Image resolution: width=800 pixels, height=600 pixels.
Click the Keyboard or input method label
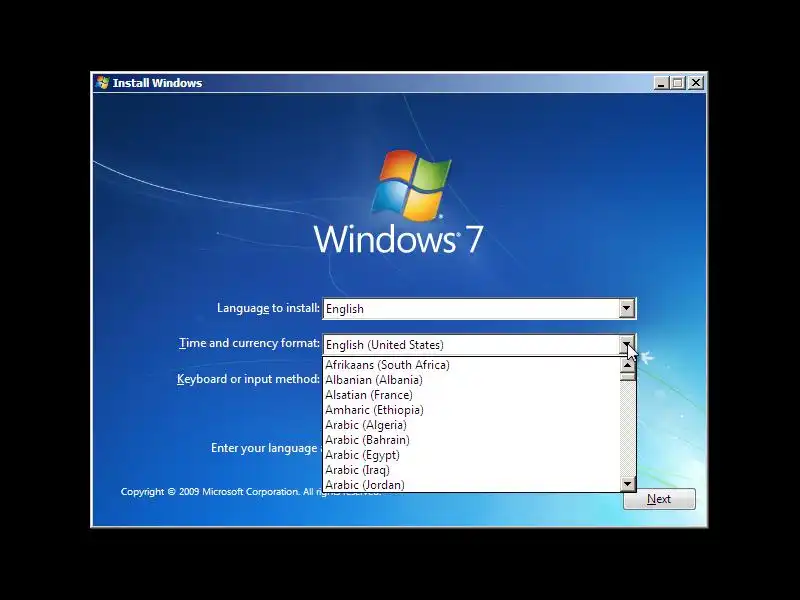(248, 379)
